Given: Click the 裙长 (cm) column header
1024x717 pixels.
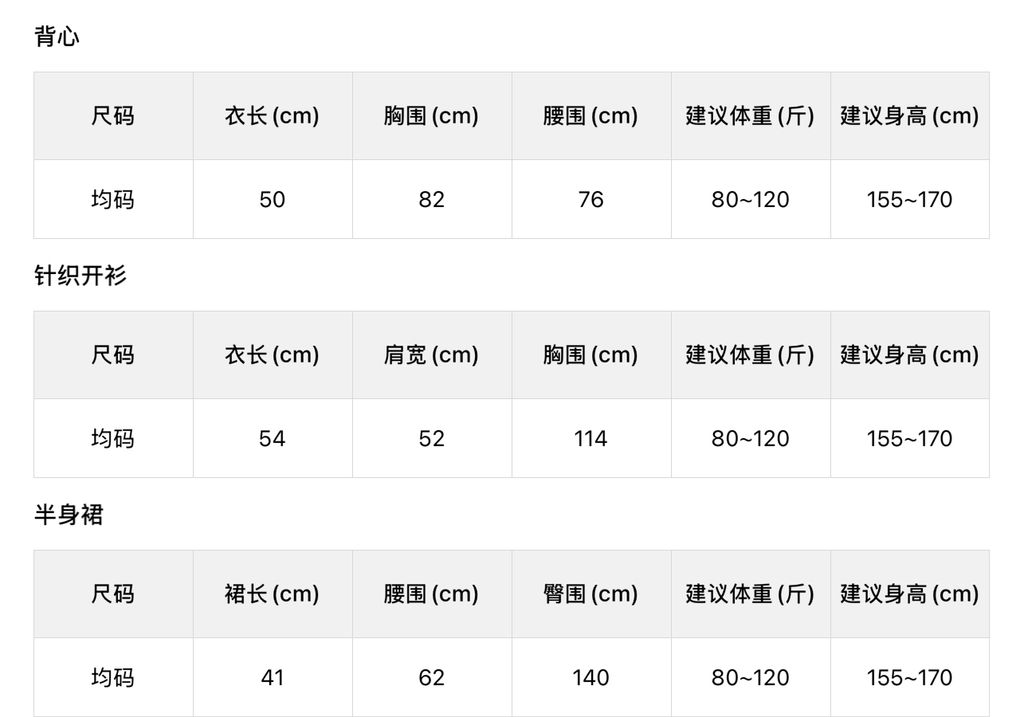Looking at the screenshot, I should tap(272, 594).
